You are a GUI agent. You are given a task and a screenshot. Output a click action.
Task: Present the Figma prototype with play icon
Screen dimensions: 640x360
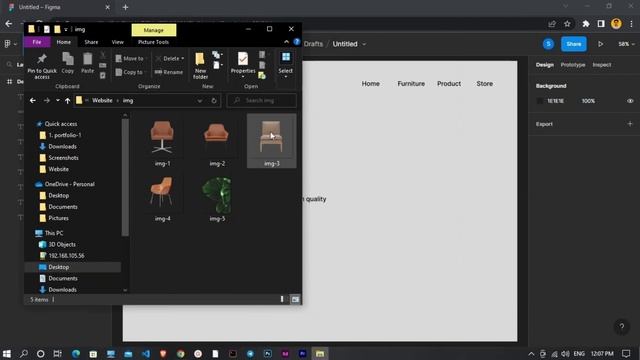coord(600,44)
